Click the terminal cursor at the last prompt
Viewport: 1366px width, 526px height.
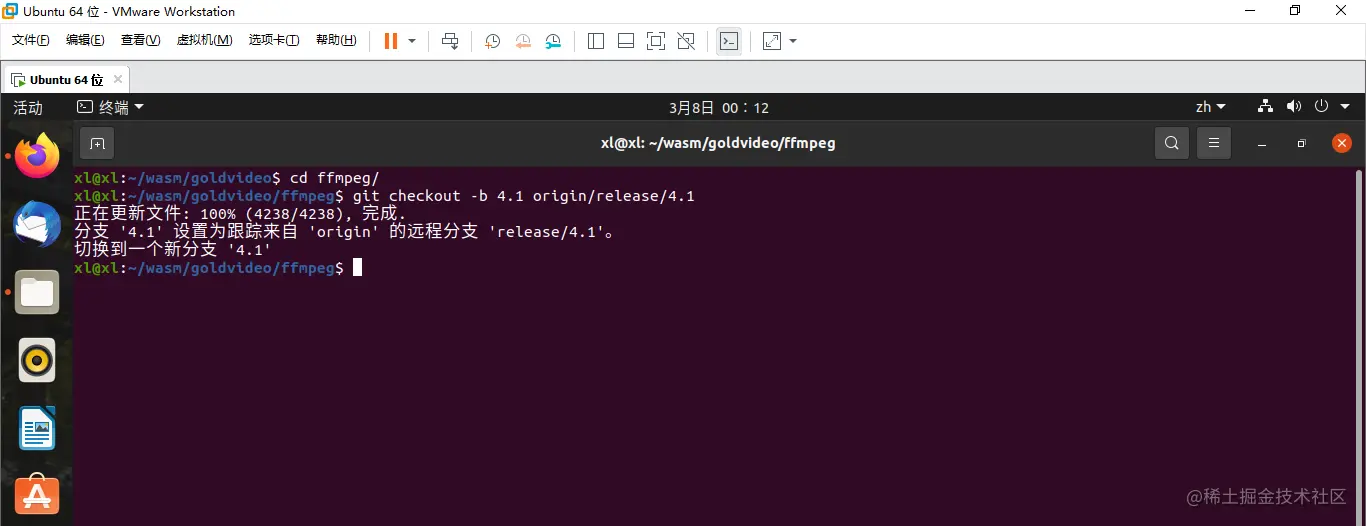(357, 268)
